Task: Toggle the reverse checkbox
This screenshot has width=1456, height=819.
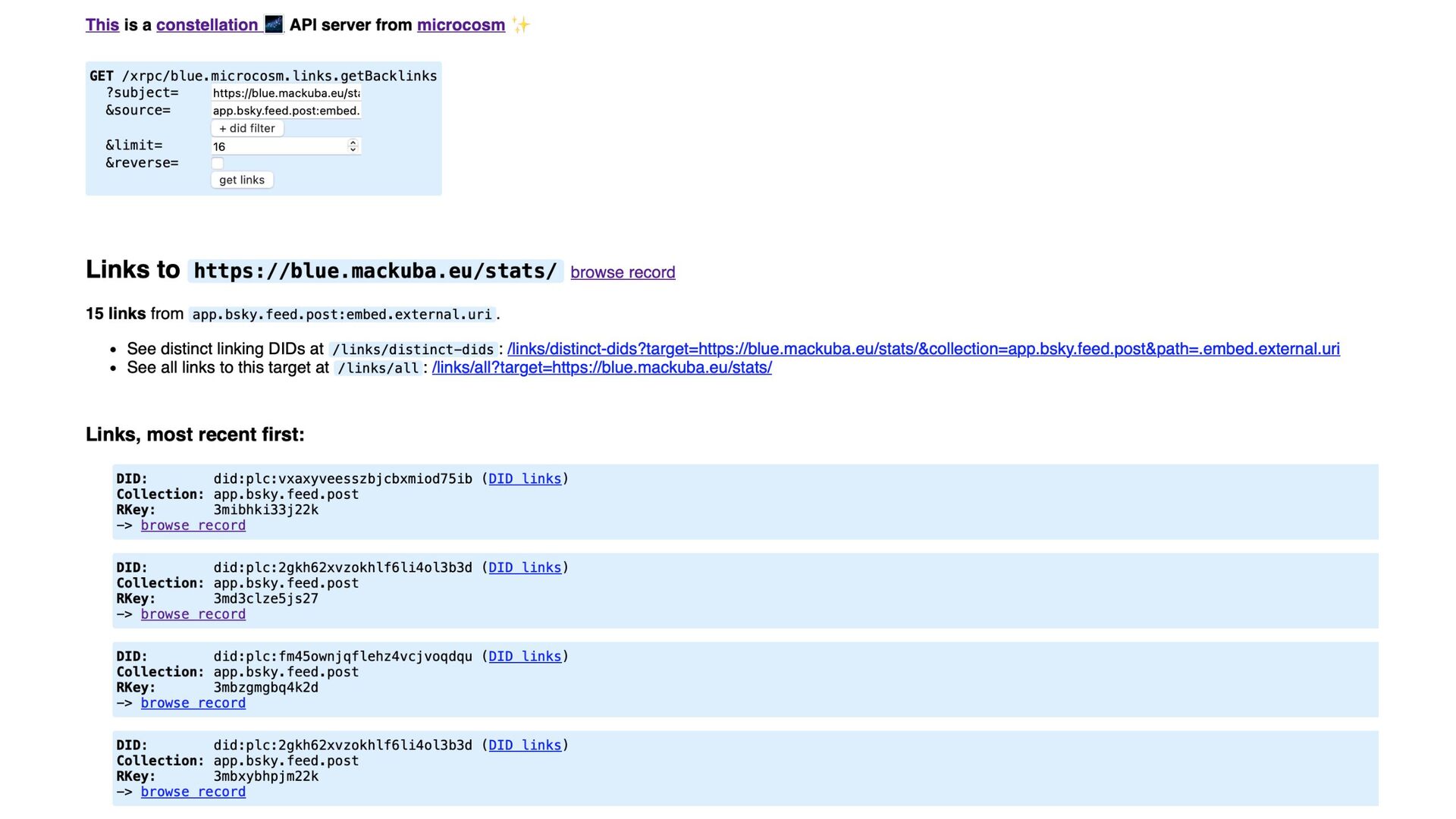Action: pyautogui.click(x=218, y=163)
